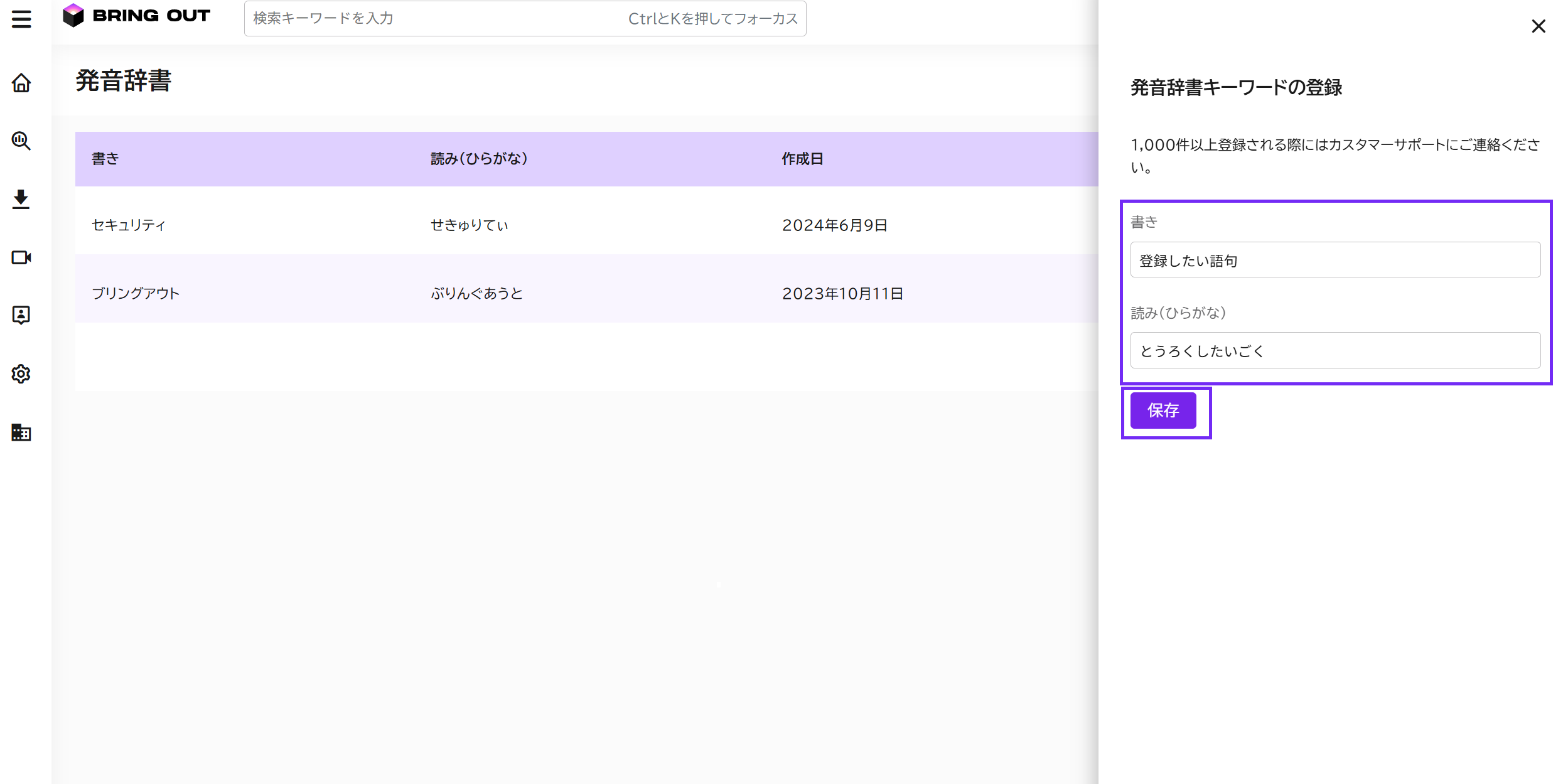1563x784 pixels.
Task: Click the company building icon
Action: 21,432
